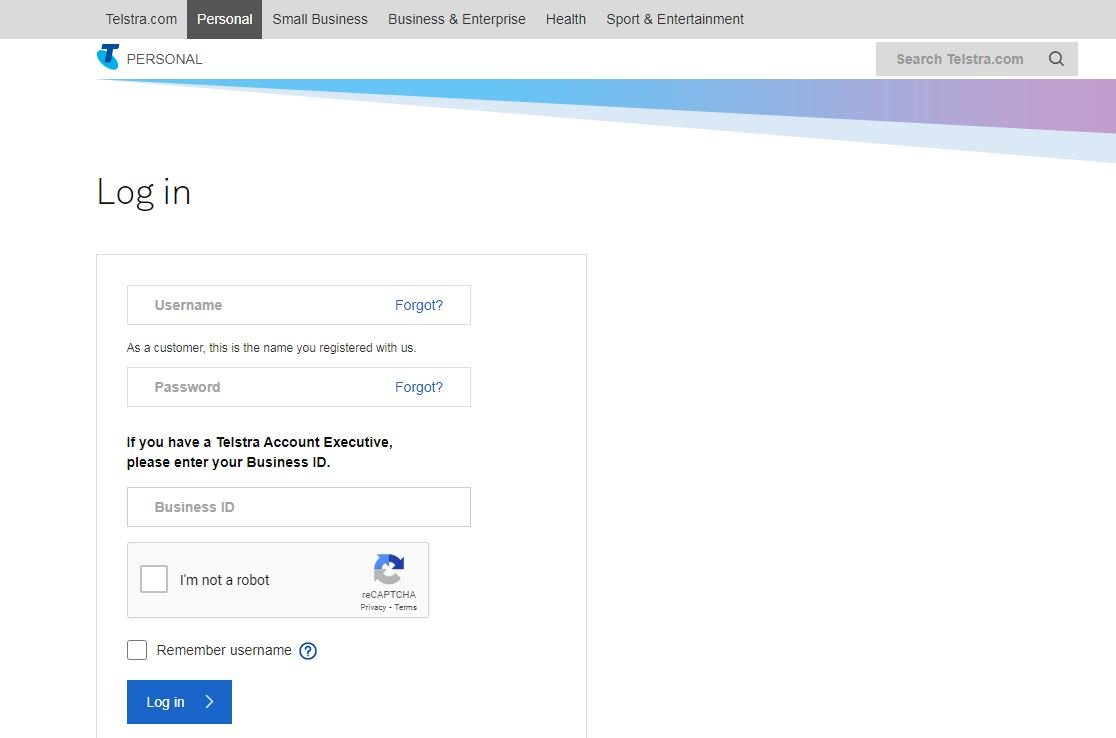The height and width of the screenshot is (738, 1116).
Task: Go to Business & Enterprise tab
Action: click(x=457, y=19)
